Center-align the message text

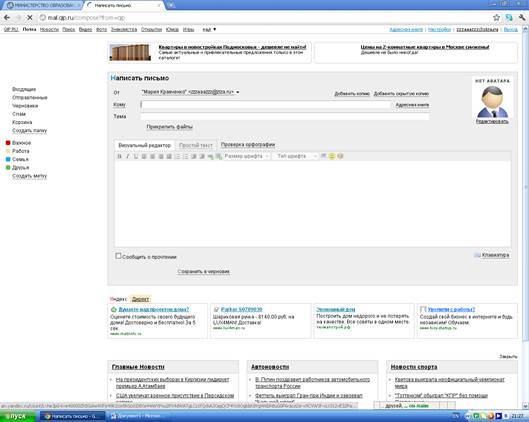click(152, 156)
